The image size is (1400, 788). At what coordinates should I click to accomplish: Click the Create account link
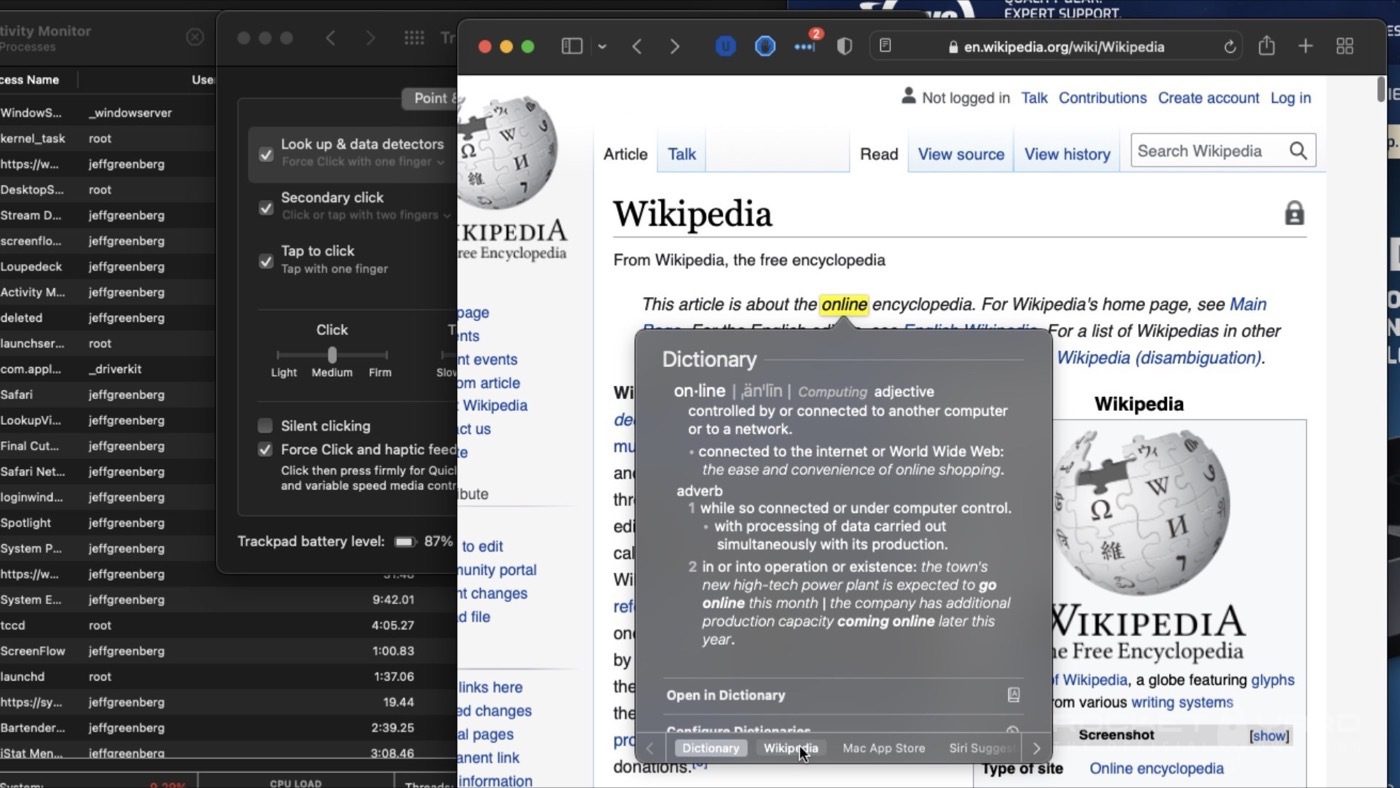coord(1208,98)
